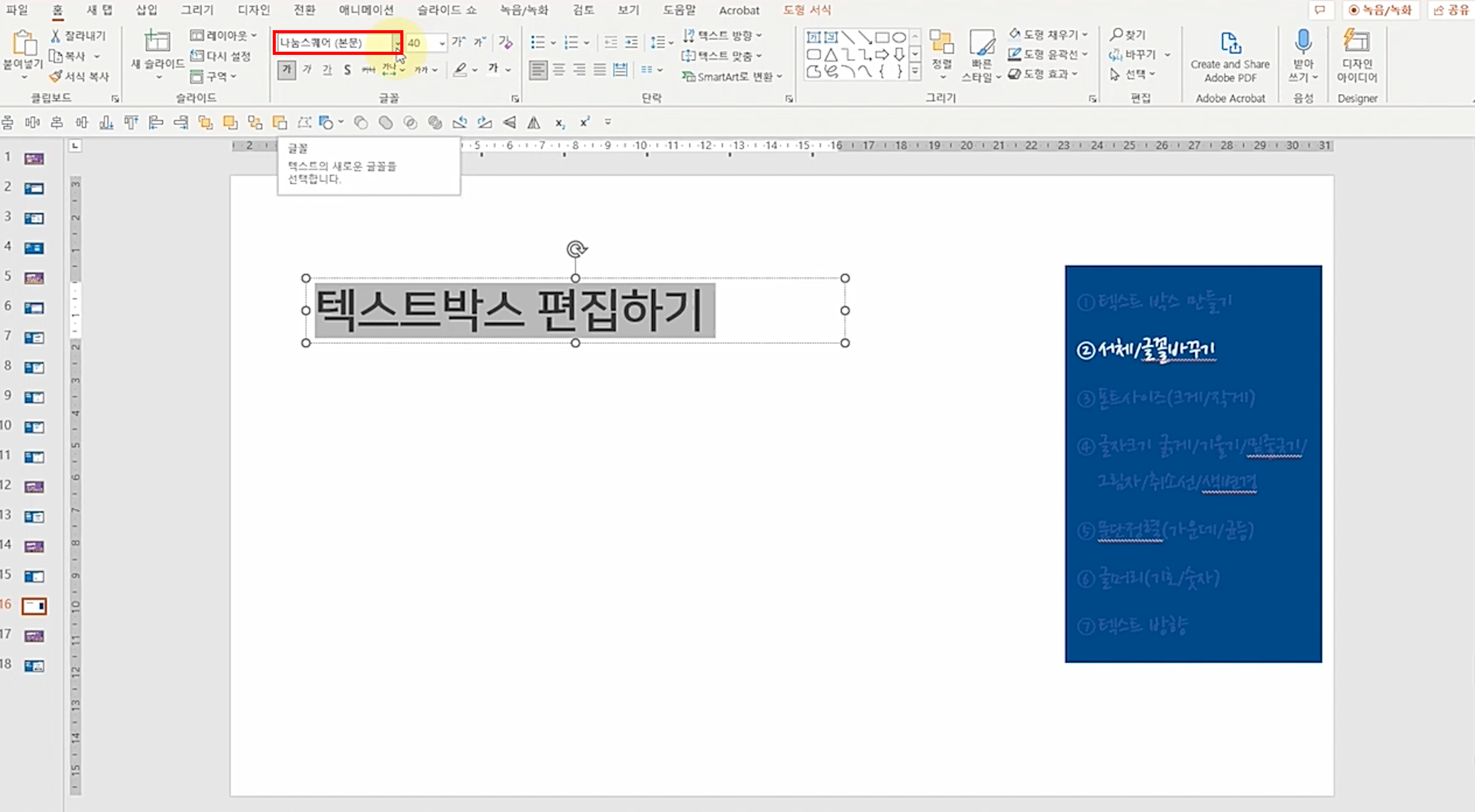Select the underline formatting icon
Screen dimensions: 1475x812
pos(327,69)
